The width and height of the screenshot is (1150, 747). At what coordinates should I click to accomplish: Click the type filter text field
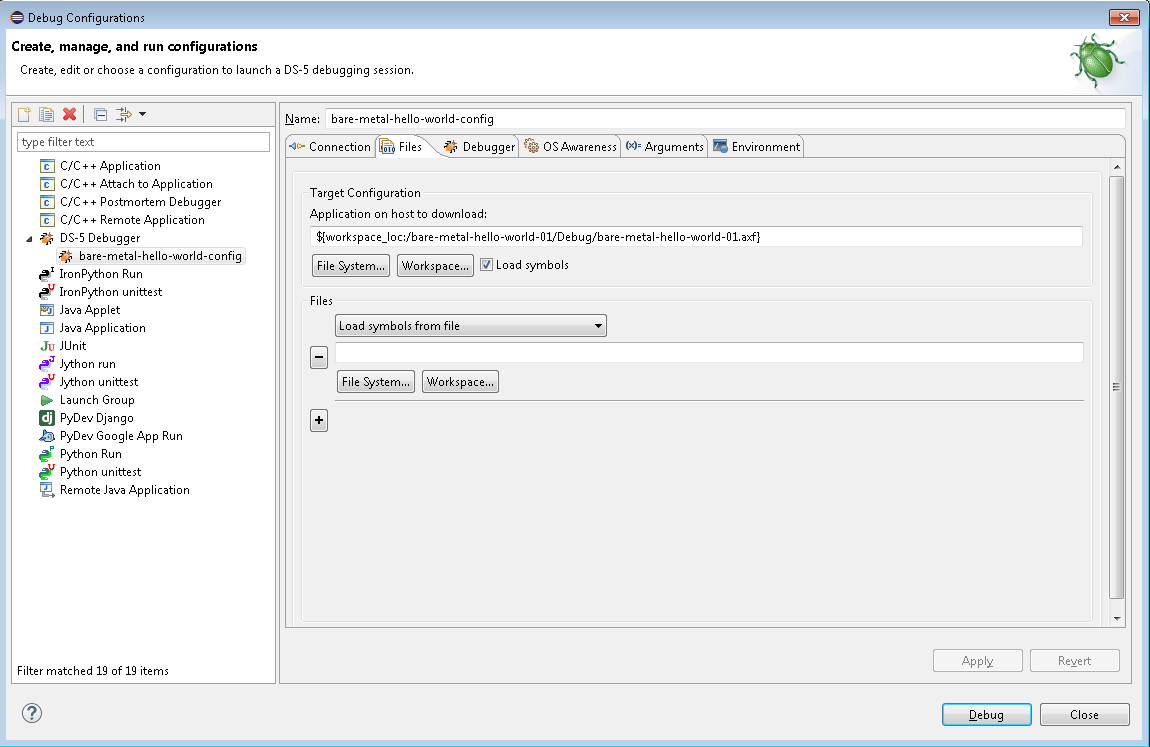pos(143,142)
